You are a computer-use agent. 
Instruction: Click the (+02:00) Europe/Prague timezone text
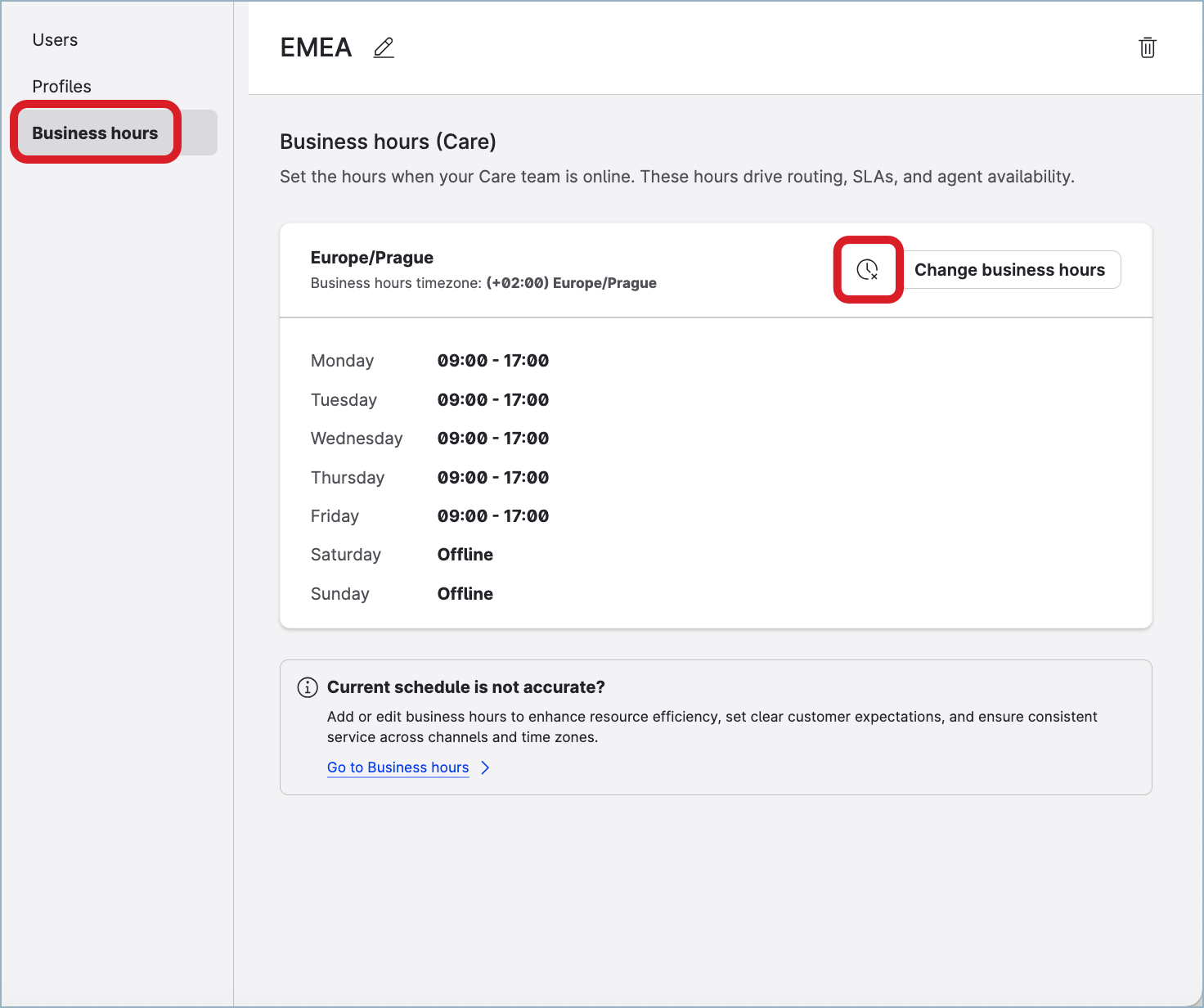571,283
